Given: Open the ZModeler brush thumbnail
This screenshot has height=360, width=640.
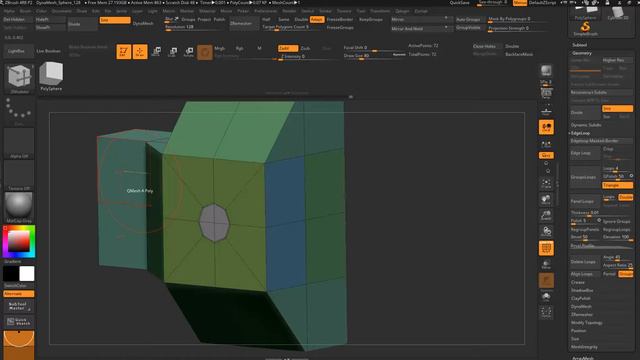Looking at the screenshot, I should pos(19,78).
